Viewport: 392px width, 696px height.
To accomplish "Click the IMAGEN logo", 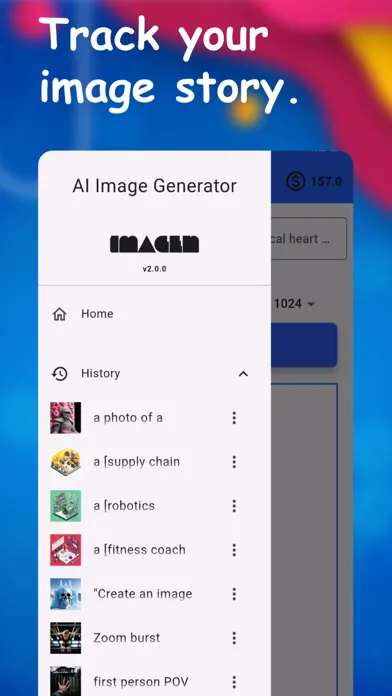I will coord(154,244).
